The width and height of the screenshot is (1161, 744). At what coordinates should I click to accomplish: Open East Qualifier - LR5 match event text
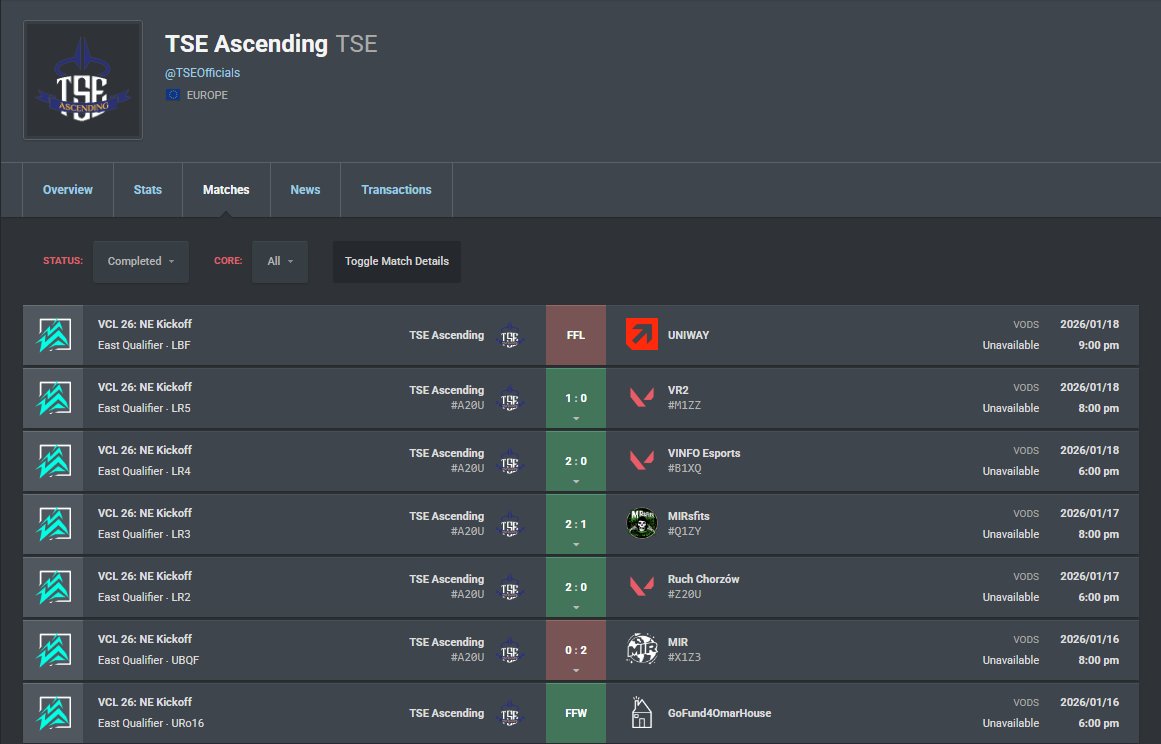point(144,408)
